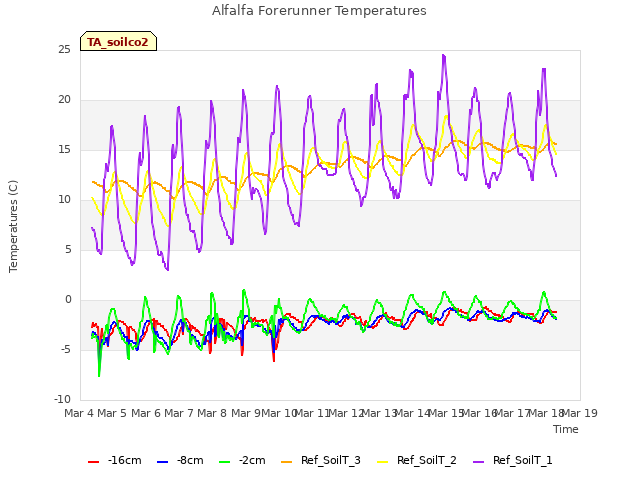Screen dimensions: 640x480
Task: Click the Mar 5 x-axis tick label
Action: tap(112, 413)
